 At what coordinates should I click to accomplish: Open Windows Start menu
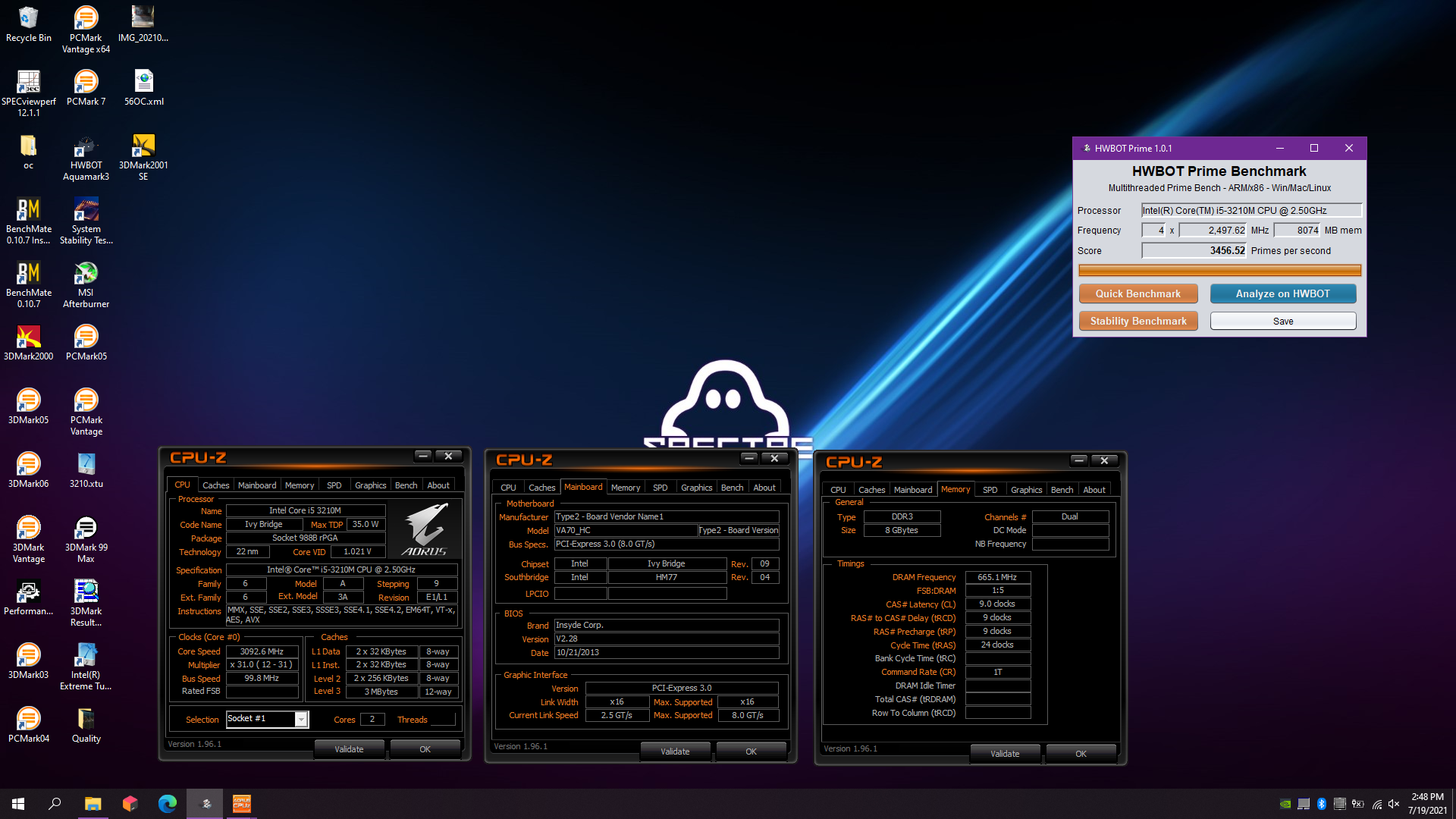pyautogui.click(x=18, y=804)
